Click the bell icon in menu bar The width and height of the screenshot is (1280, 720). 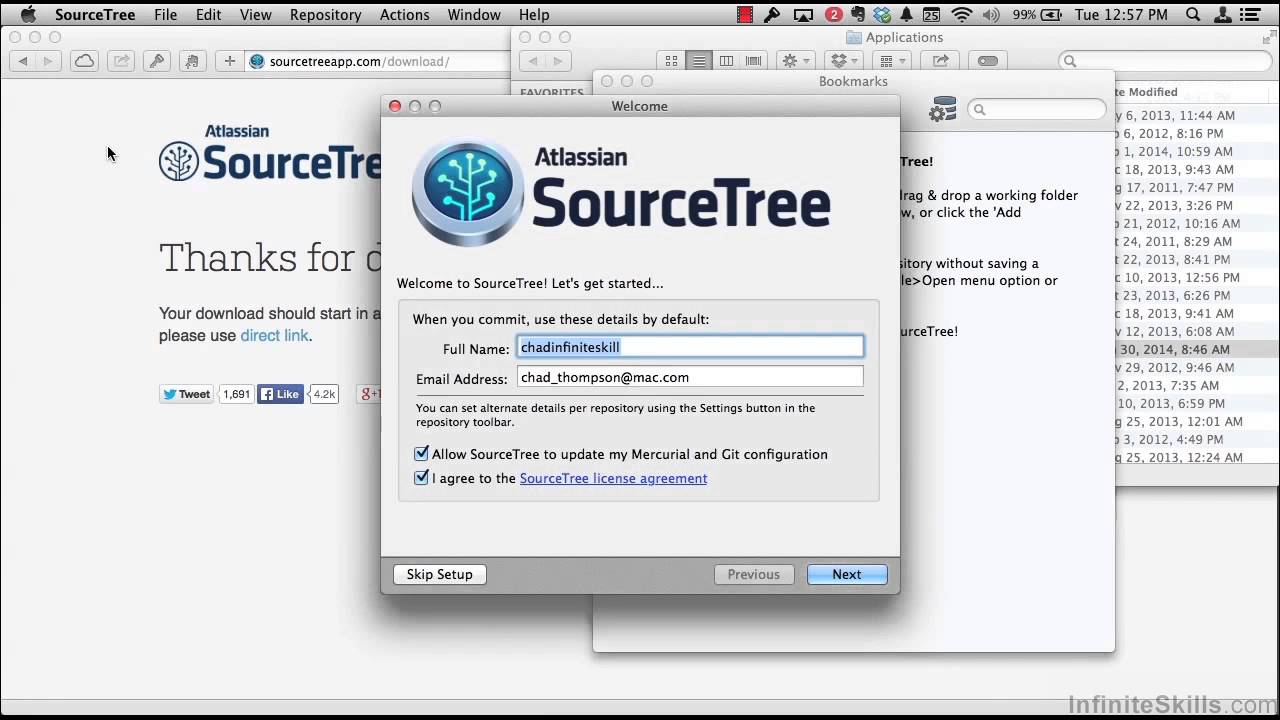[x=908, y=15]
